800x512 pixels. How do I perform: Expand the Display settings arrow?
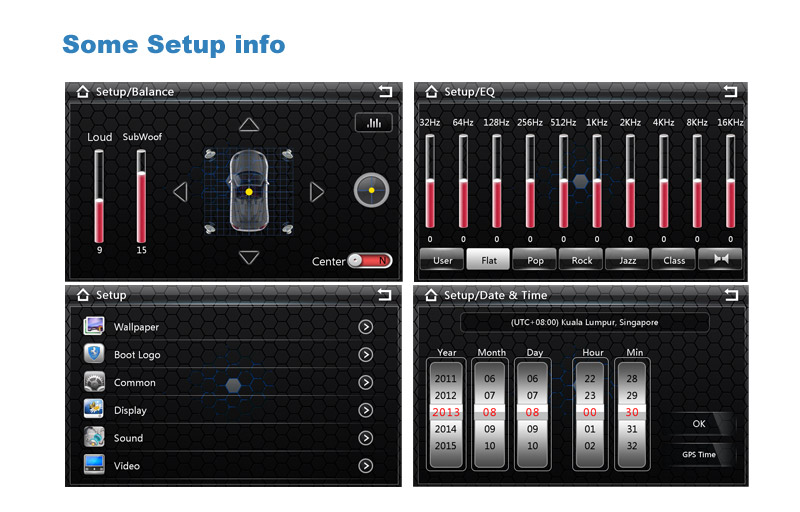[x=366, y=410]
